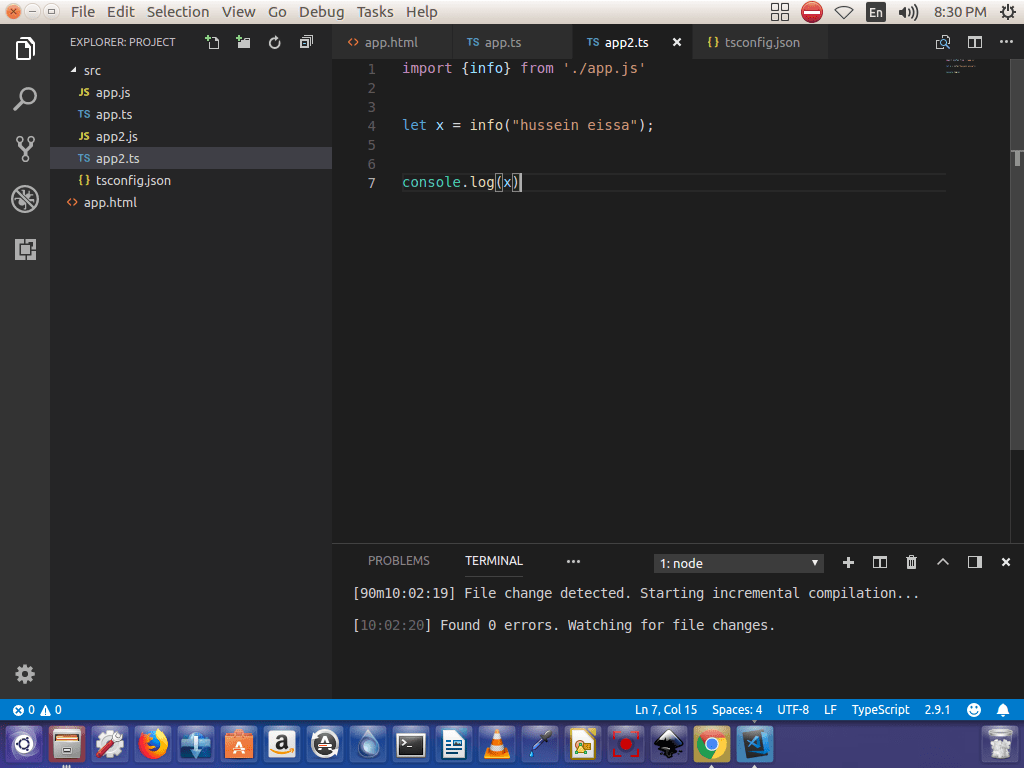The width and height of the screenshot is (1024, 768).
Task: Maximize the terminal panel with the chevron
Action: tap(942, 562)
